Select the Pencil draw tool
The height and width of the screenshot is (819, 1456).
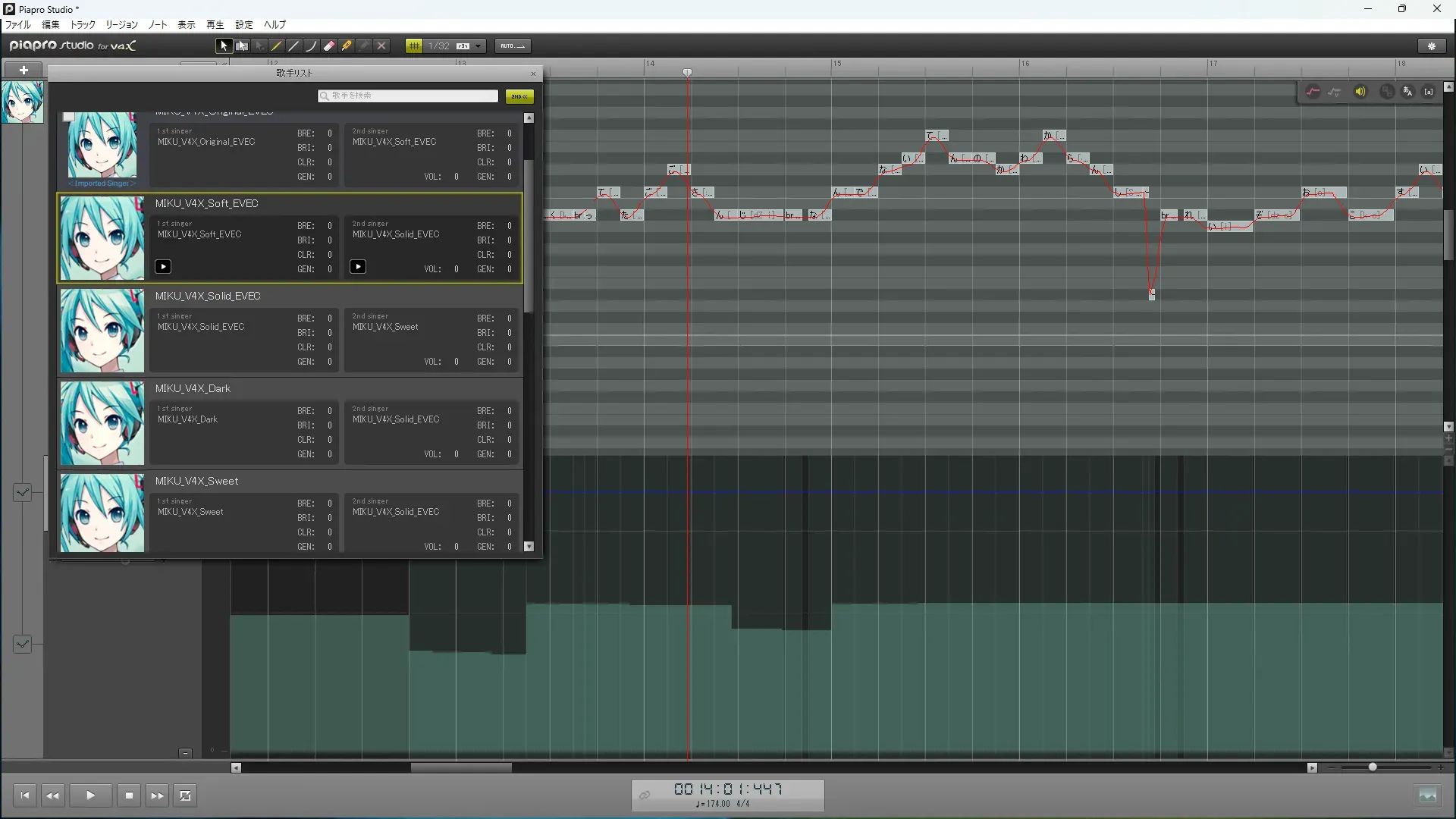tap(277, 46)
